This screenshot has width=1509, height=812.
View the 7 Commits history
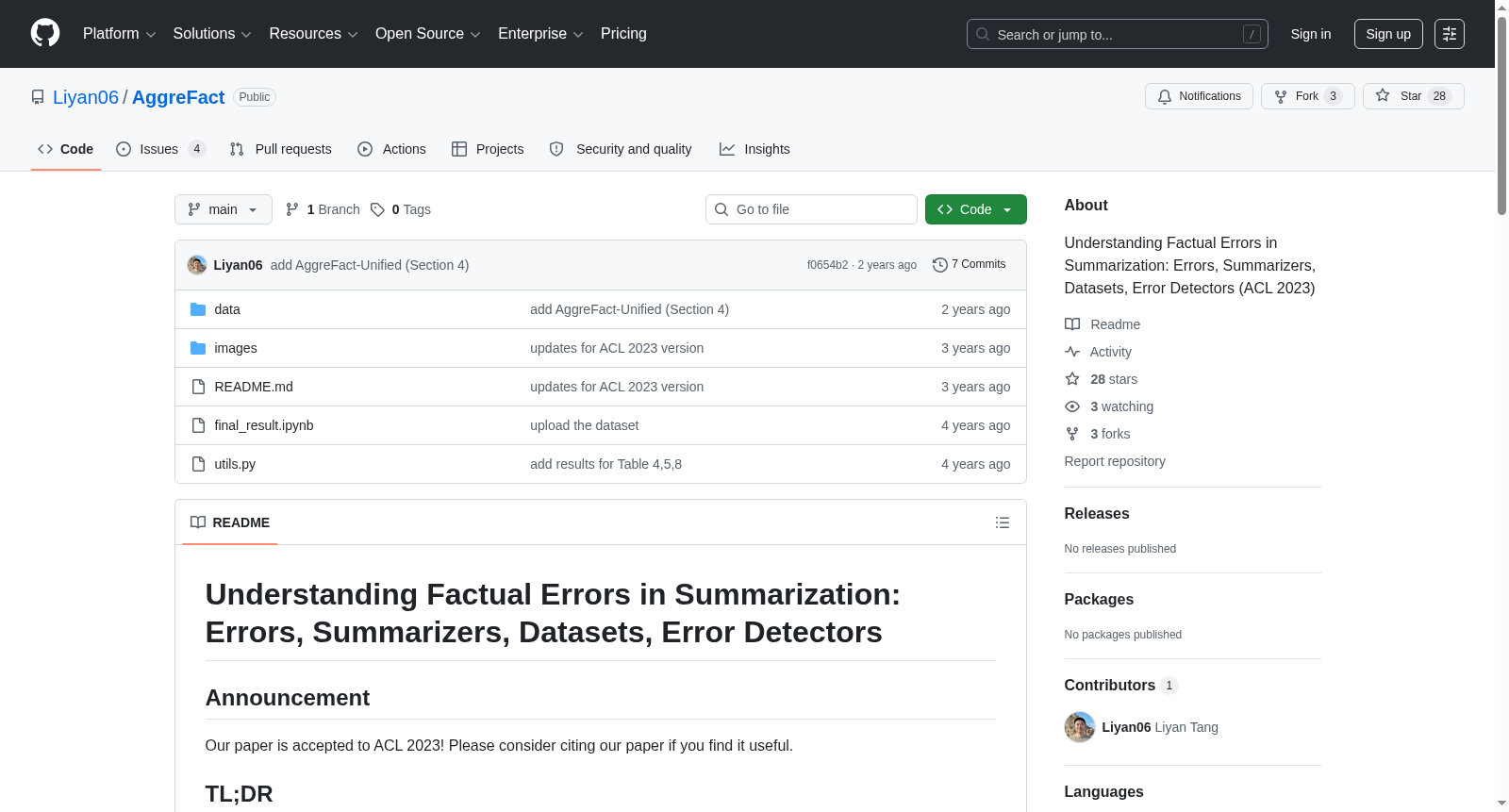pos(970,265)
